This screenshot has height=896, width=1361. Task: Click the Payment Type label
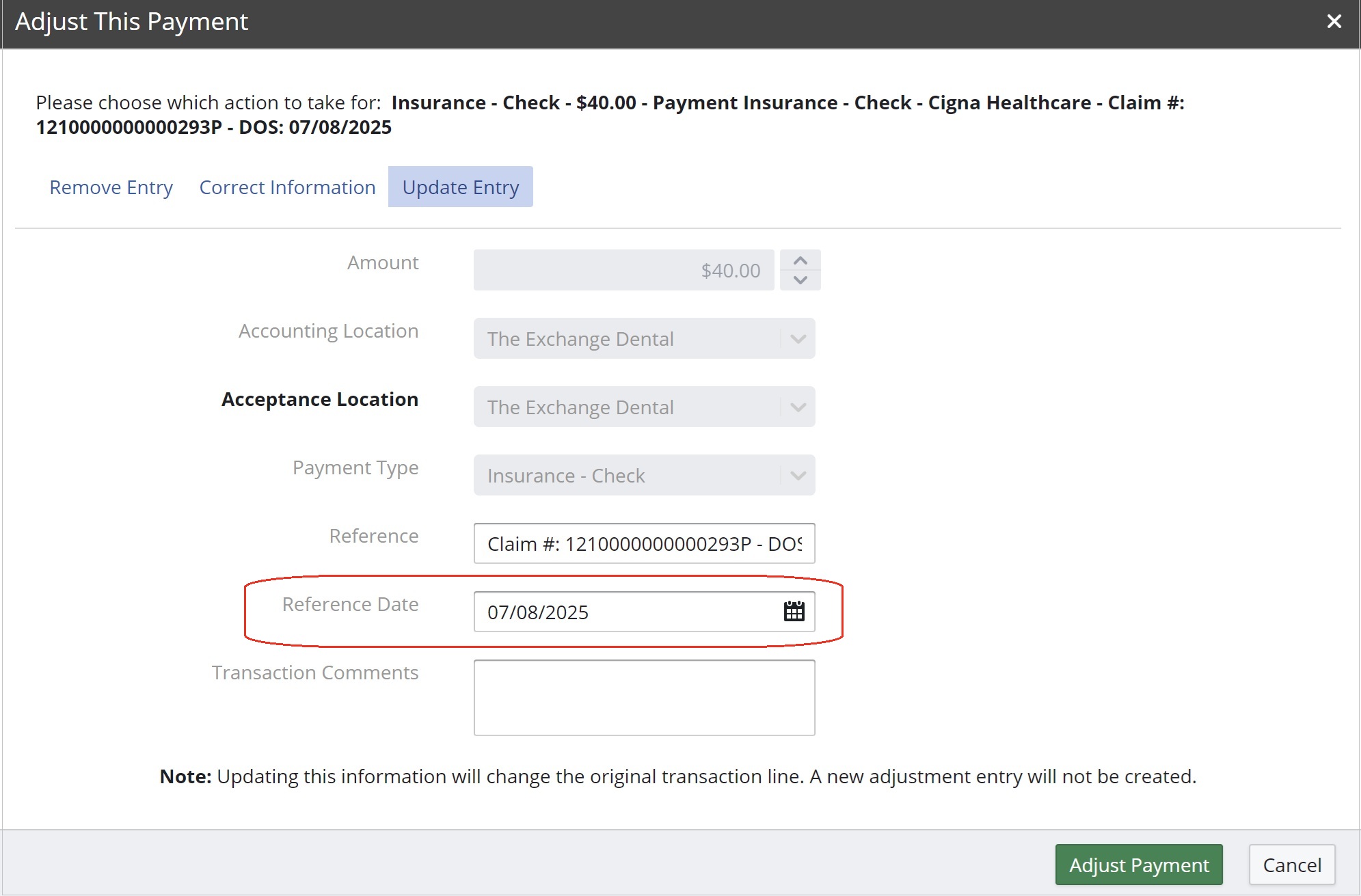[355, 468]
